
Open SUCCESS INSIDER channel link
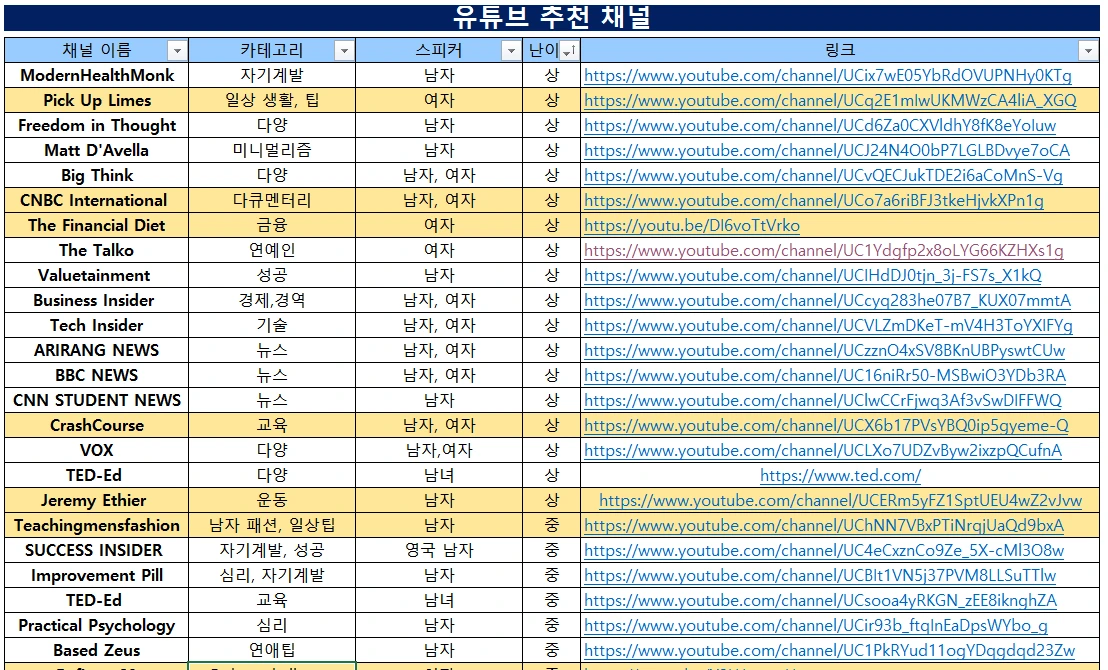pyautogui.click(x=824, y=551)
